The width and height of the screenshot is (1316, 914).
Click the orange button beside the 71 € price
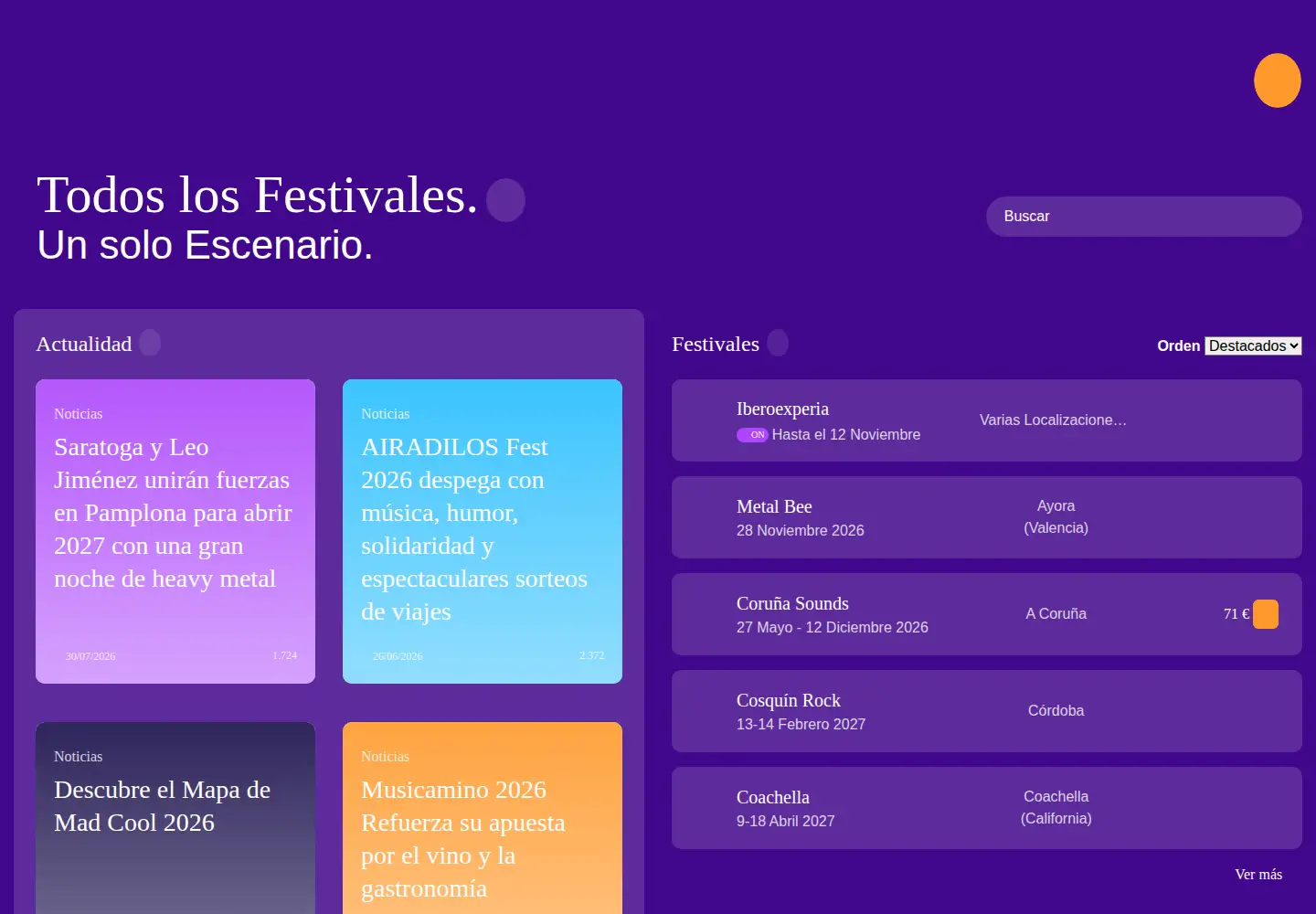coord(1266,614)
